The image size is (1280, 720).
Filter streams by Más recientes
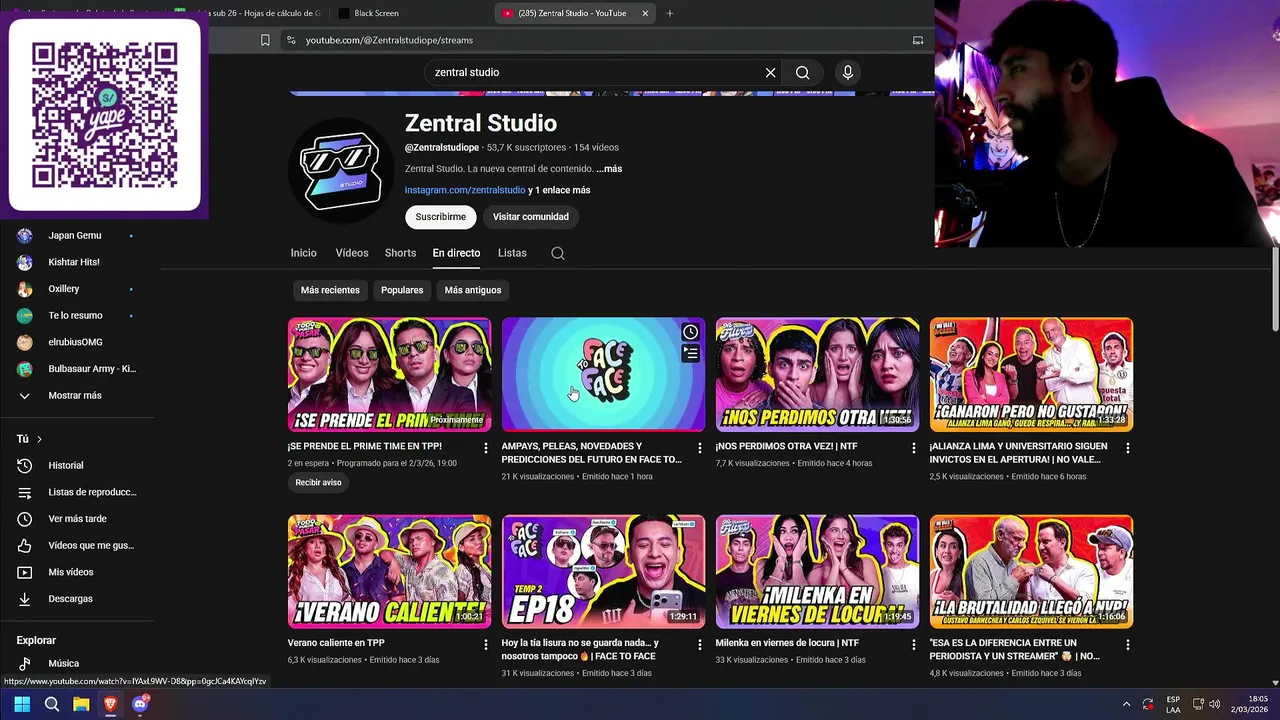click(x=330, y=290)
